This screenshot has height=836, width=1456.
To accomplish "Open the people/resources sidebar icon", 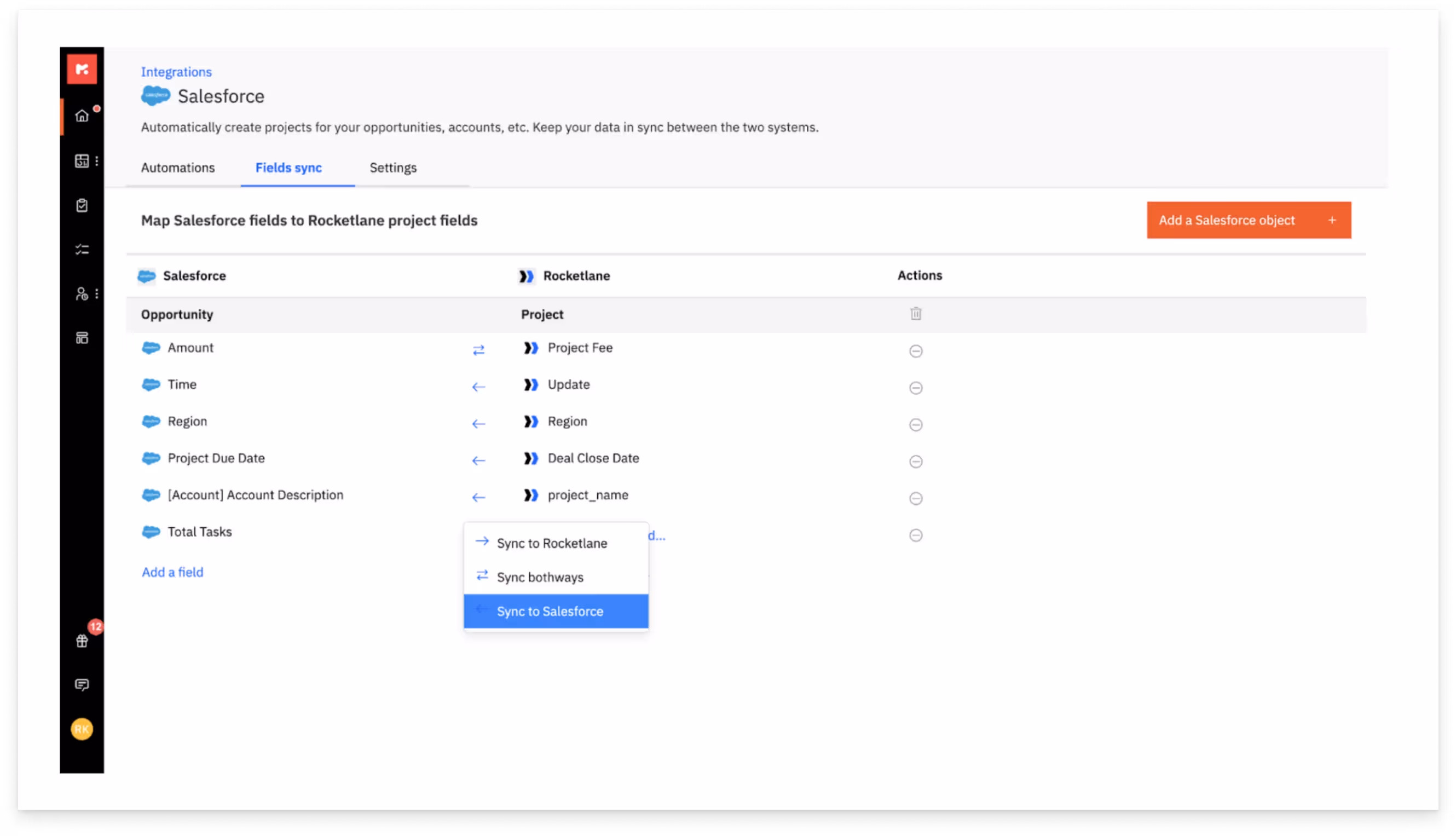I will [x=82, y=294].
